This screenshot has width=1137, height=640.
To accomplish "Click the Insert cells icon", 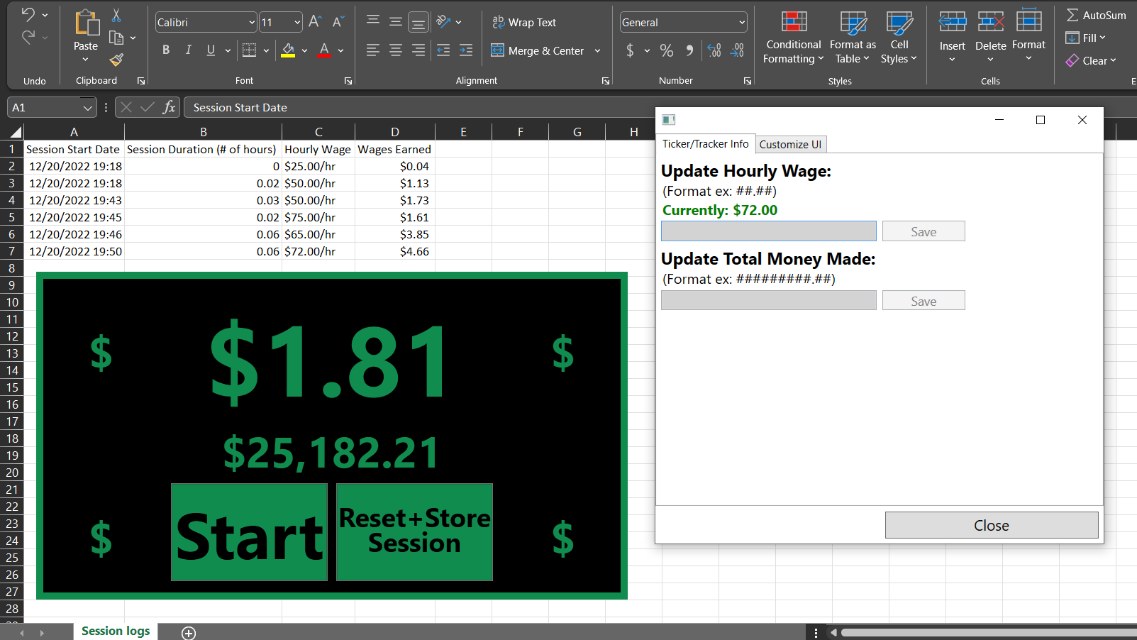I will point(952,22).
